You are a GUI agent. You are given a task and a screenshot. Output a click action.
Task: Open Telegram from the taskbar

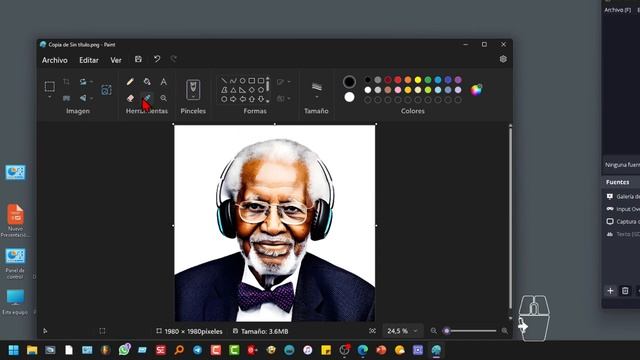coord(198,350)
